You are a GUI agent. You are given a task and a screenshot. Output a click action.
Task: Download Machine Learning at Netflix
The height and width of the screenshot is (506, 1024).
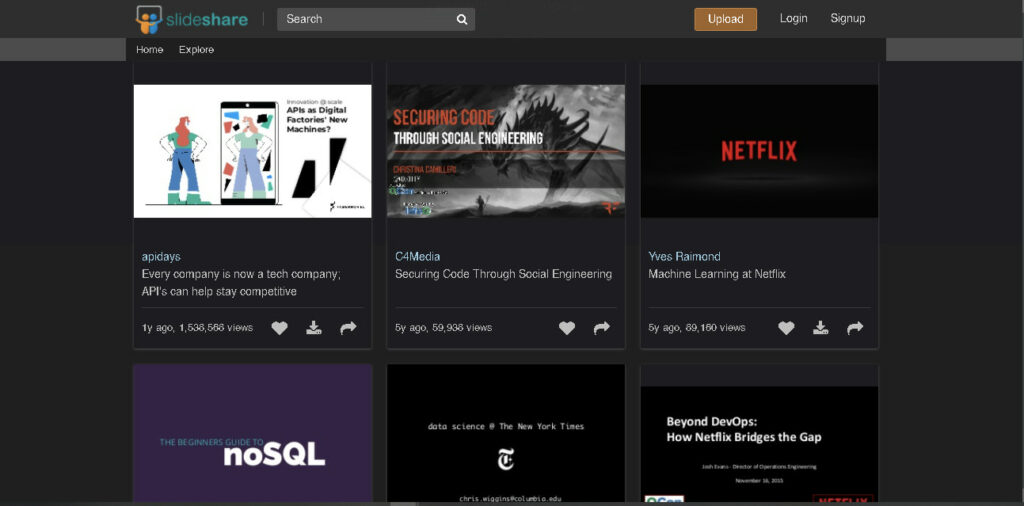[x=821, y=328]
